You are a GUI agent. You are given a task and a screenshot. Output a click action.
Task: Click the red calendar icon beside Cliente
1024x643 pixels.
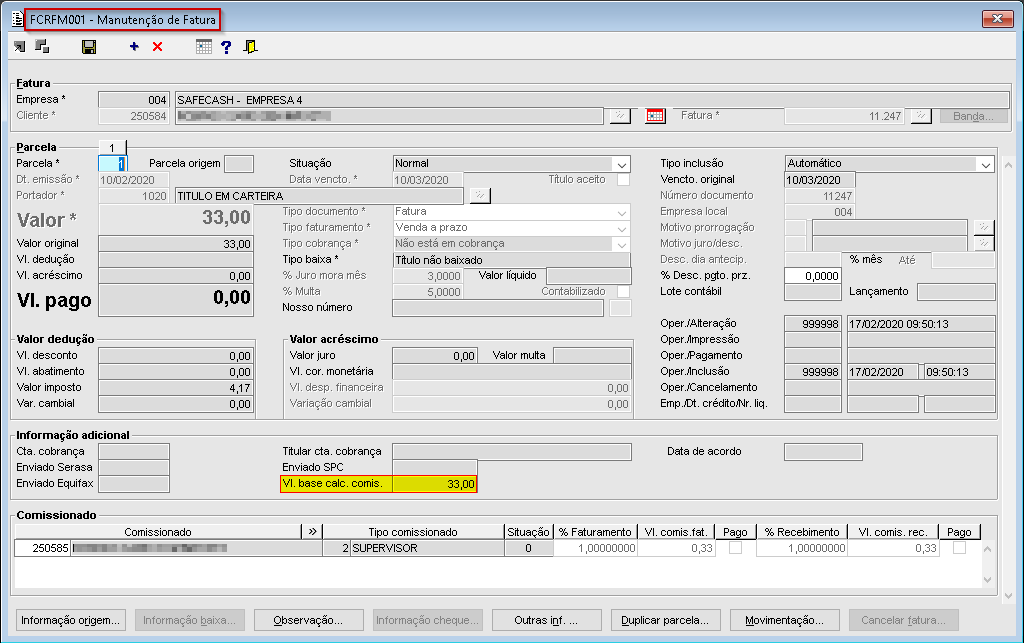click(655, 116)
